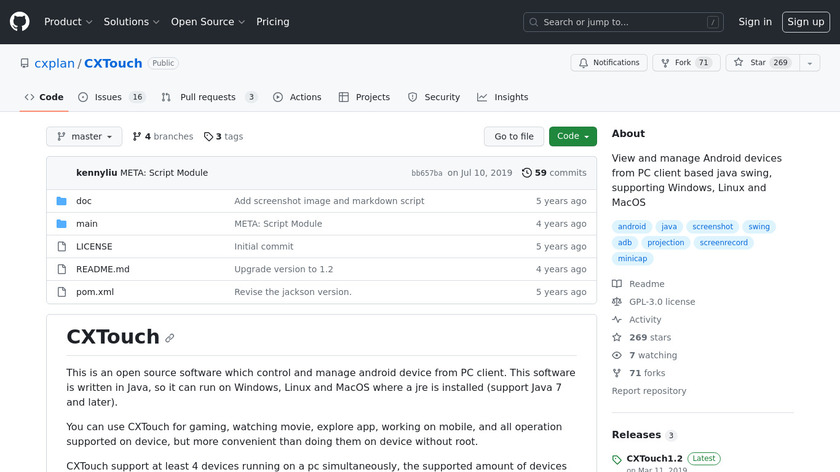
Task: Click the GitHub logo icon
Action: pyautogui.click(x=21, y=21)
